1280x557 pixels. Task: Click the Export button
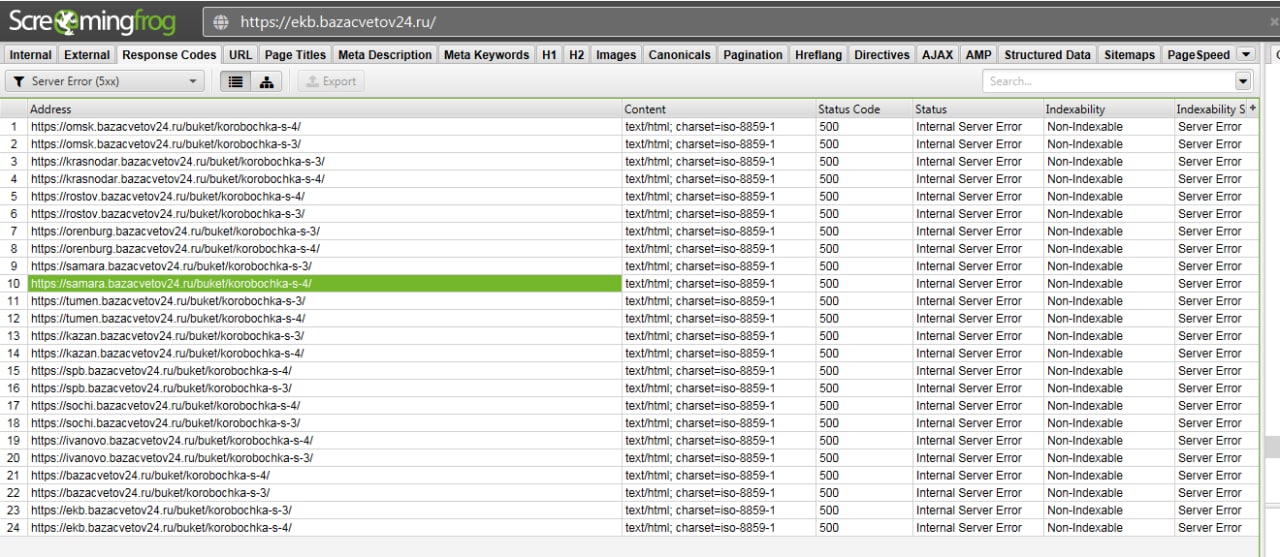(331, 82)
